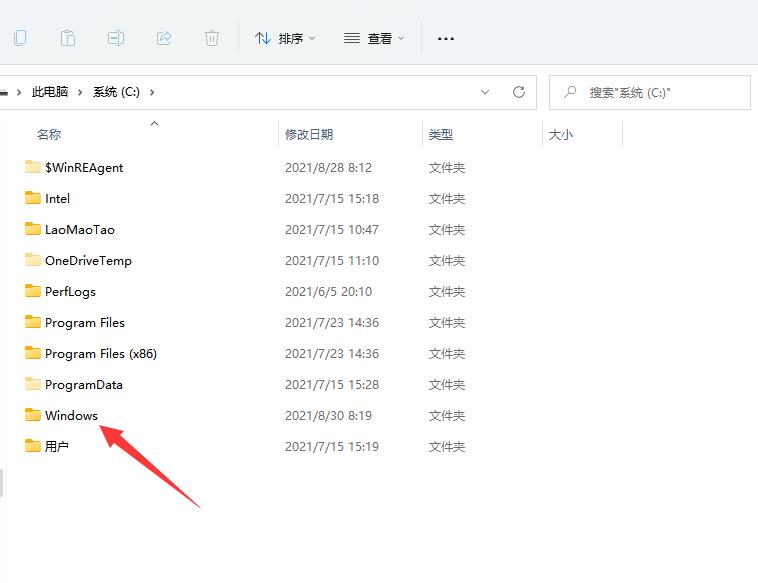Click date 2021/6/5 20:10 of PerfLogs
Screen dimensions: 758x583
coord(328,292)
